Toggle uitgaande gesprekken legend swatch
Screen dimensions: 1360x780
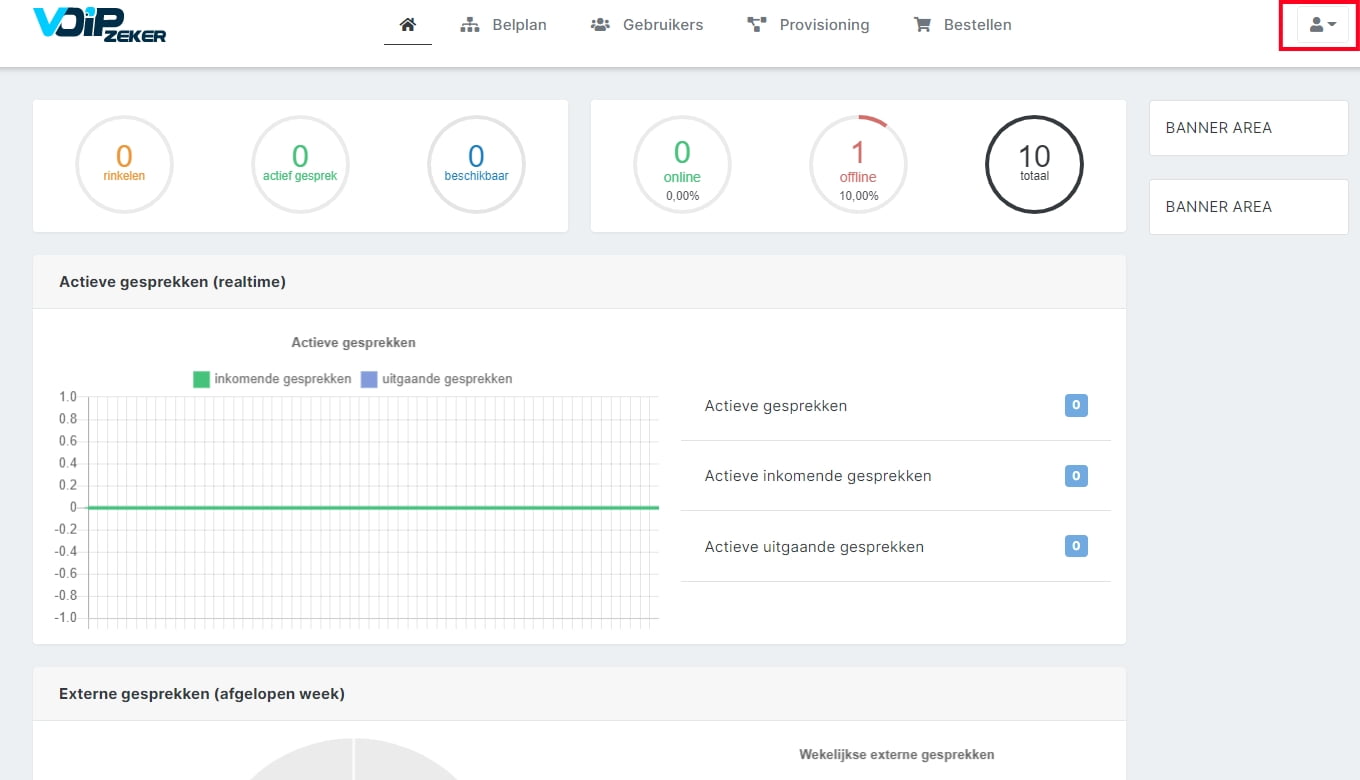[369, 379]
